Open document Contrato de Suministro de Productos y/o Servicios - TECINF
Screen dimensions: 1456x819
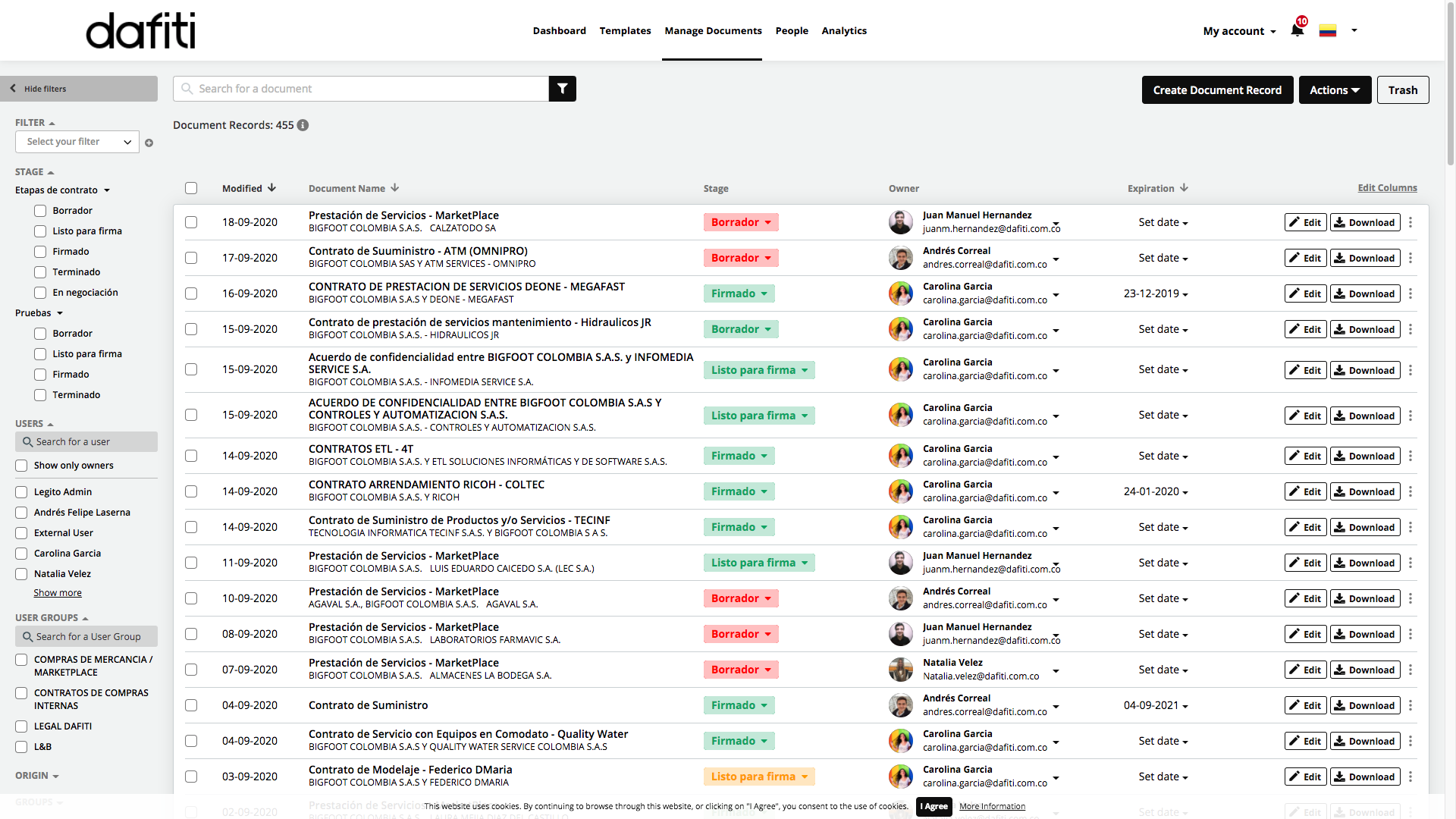click(459, 520)
